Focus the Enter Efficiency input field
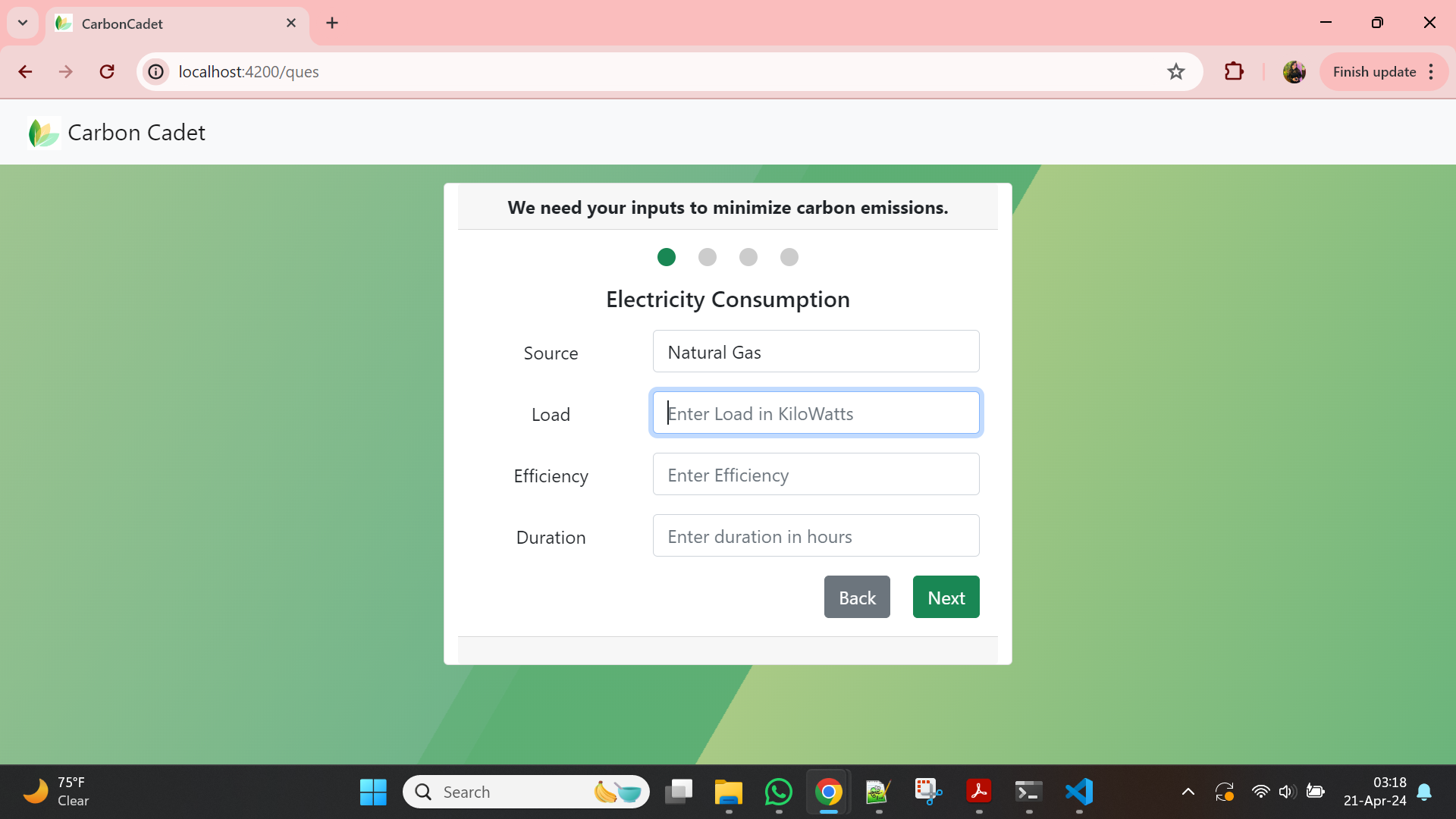Image resolution: width=1456 pixels, height=819 pixels. tap(816, 475)
